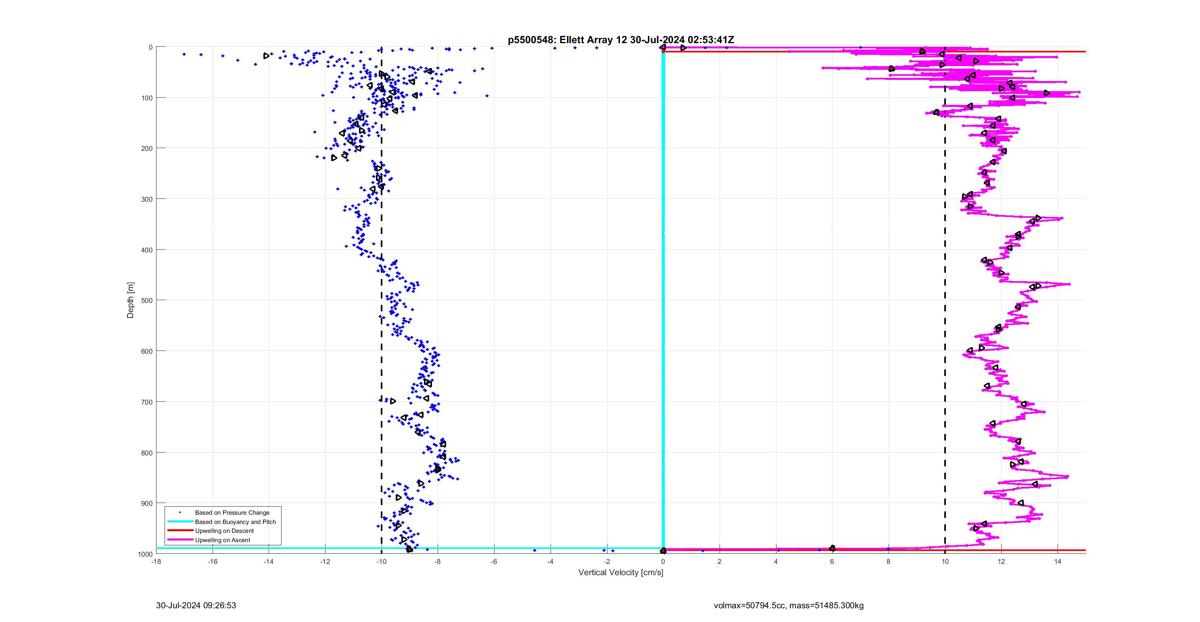The image size is (1200, 622).
Task: Select the 'Vertical Velocity [cm/s]' x-axis label
Action: [x=620, y=572]
